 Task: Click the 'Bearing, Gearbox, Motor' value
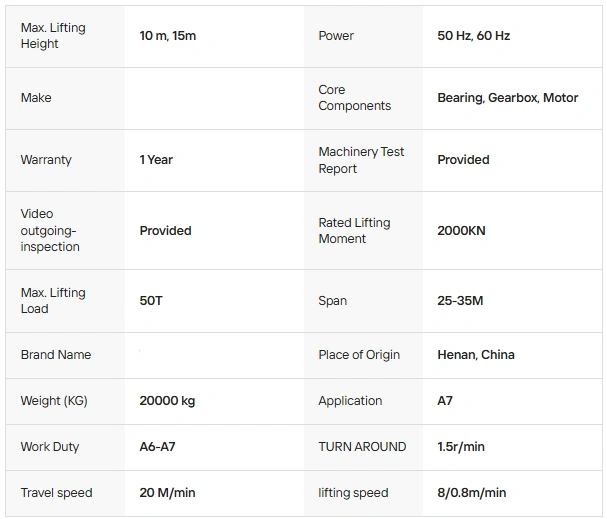pos(507,98)
